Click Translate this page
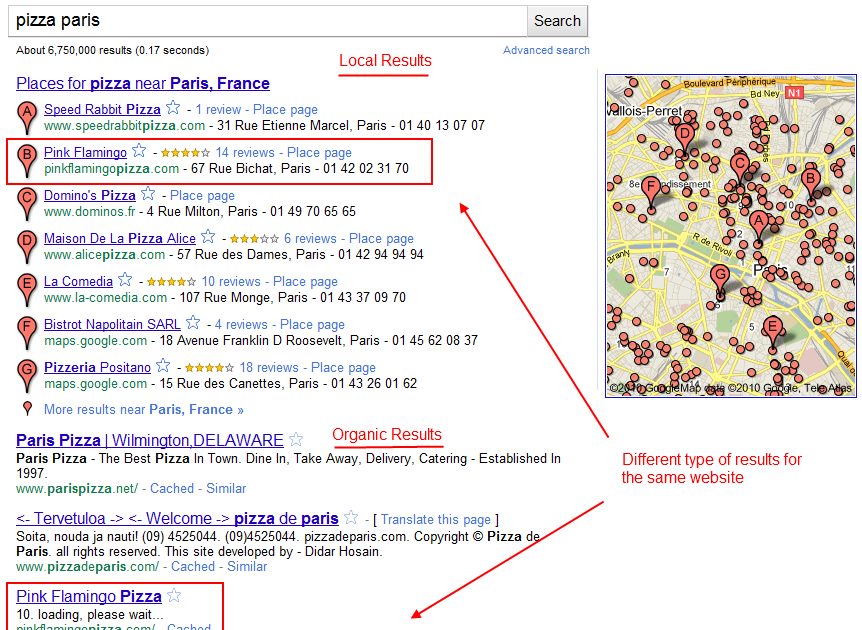862x630 pixels. (435, 520)
